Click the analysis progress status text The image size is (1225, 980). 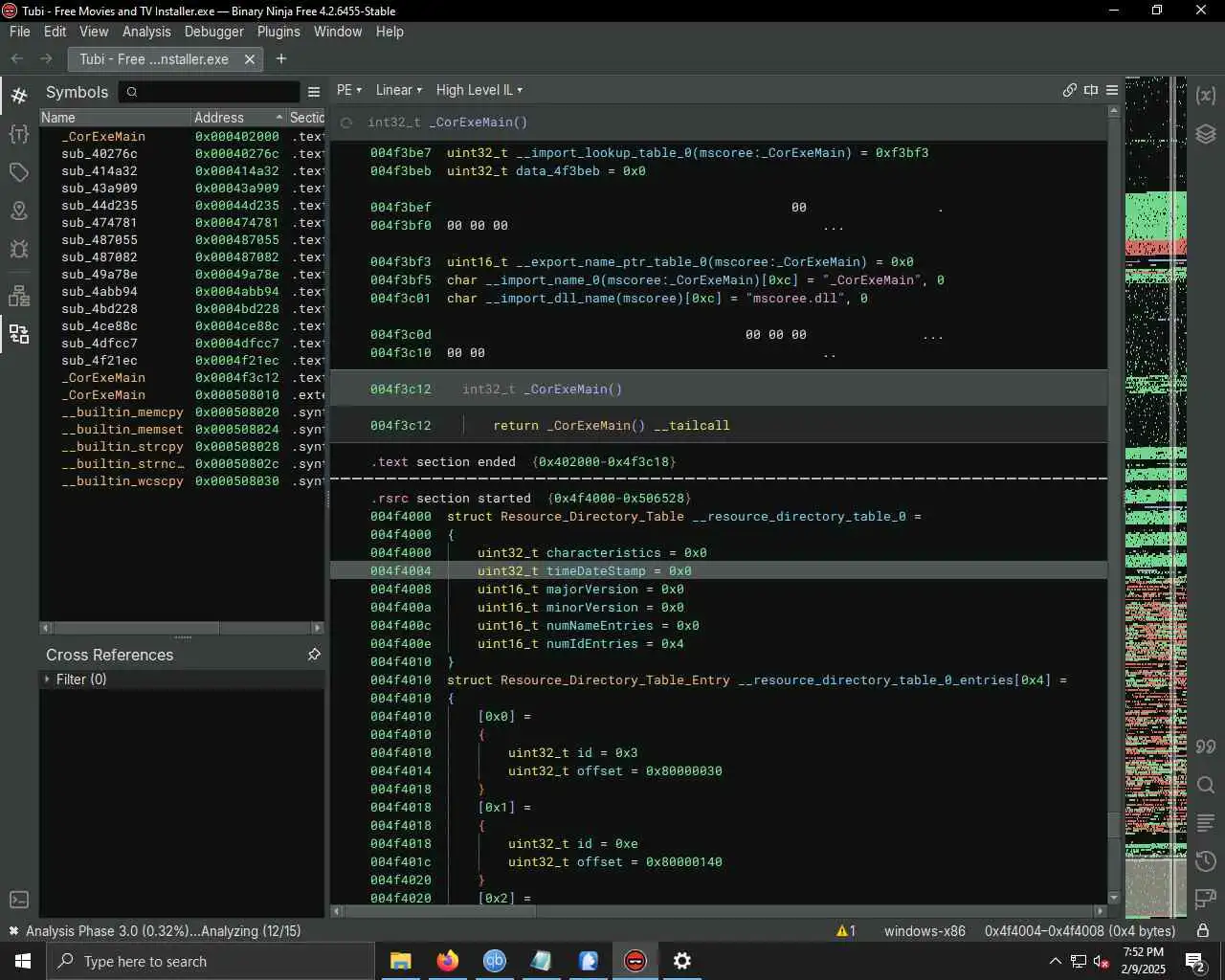(163, 930)
